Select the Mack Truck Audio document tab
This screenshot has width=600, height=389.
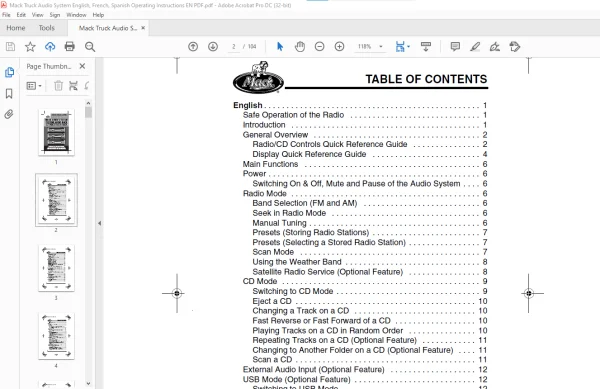click(108, 28)
